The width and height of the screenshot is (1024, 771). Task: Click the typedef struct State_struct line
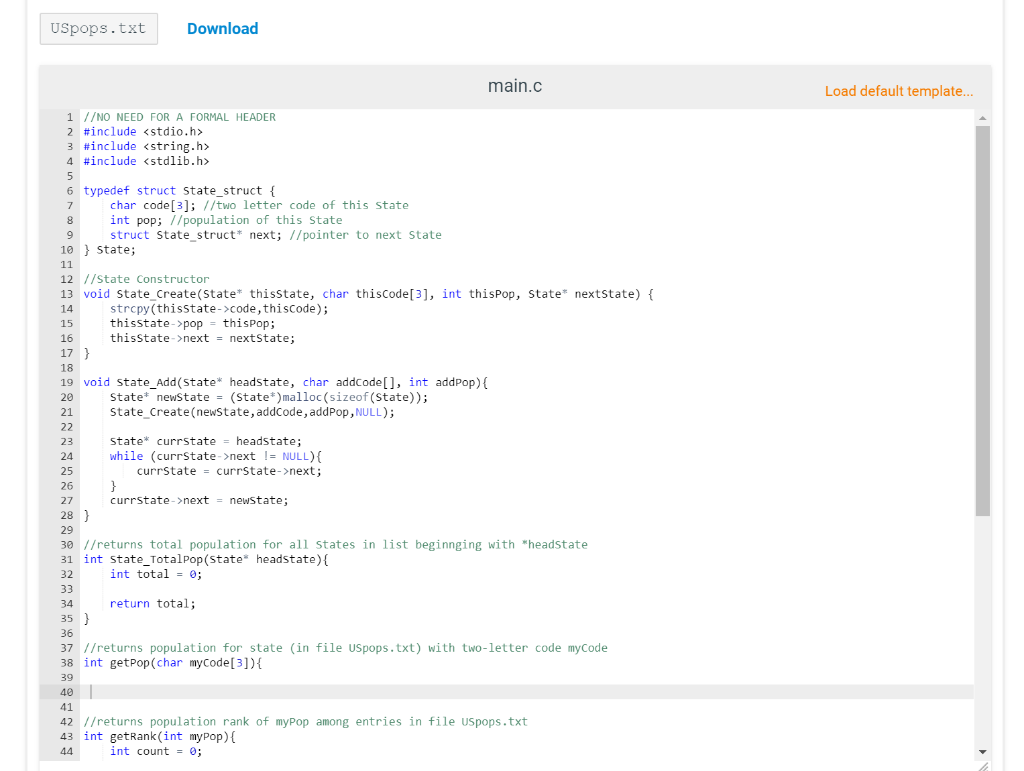pyautogui.click(x=200, y=190)
